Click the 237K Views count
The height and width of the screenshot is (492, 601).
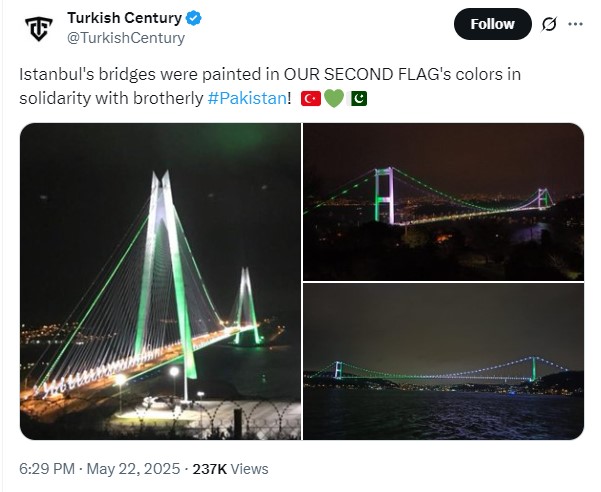(x=230, y=469)
